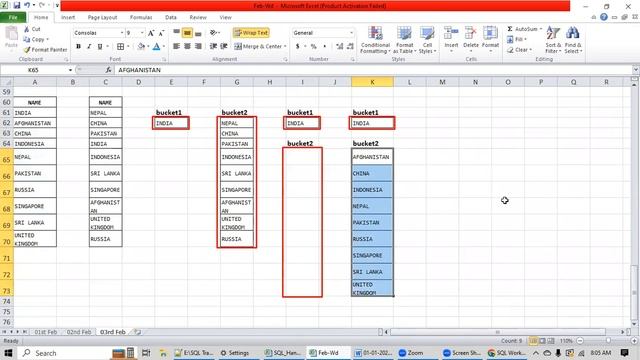Screen dimensions: 640x360
Task: Open the Font dialog launcher
Action: 164,60
